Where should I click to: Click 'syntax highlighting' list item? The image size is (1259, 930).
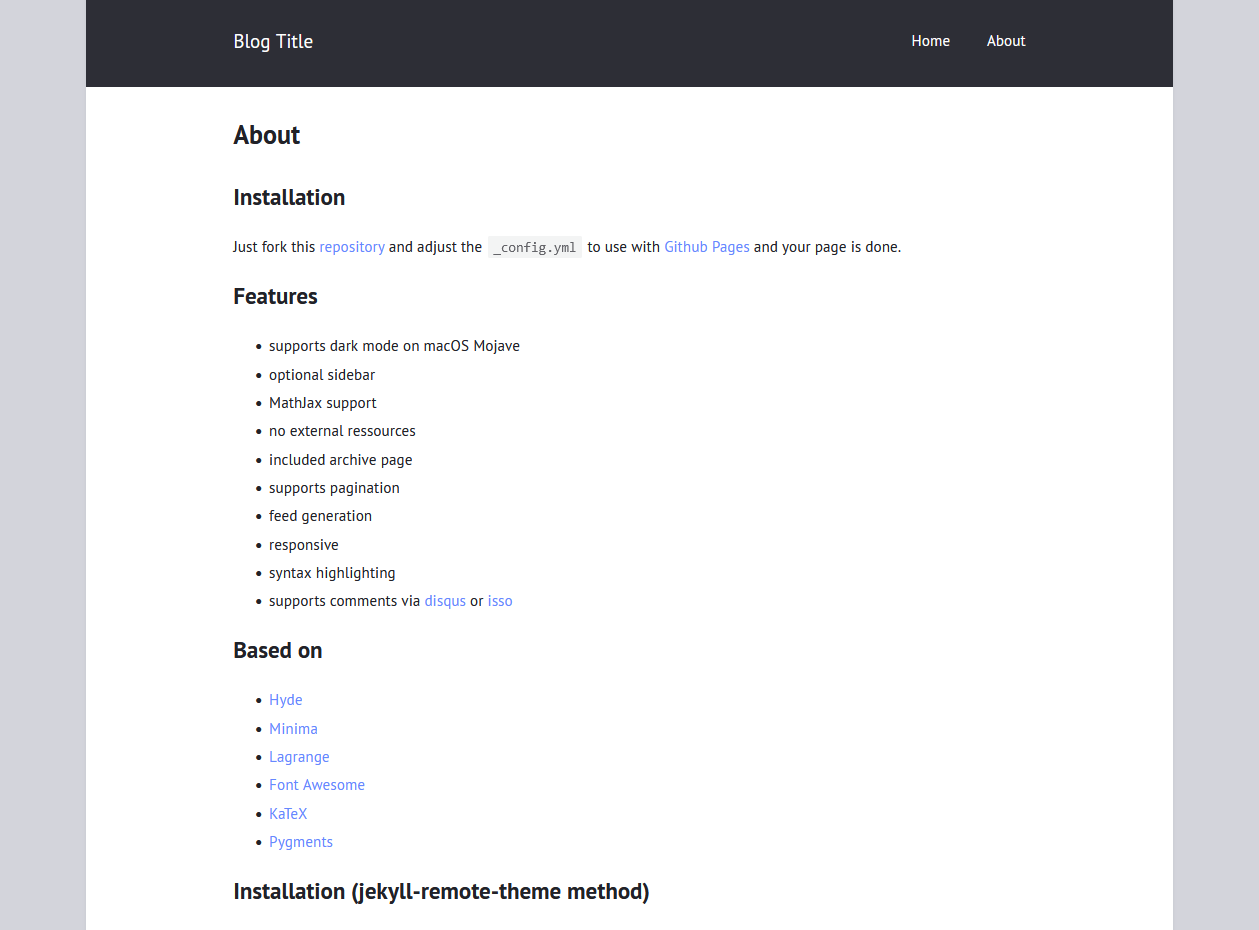pyautogui.click(x=332, y=573)
